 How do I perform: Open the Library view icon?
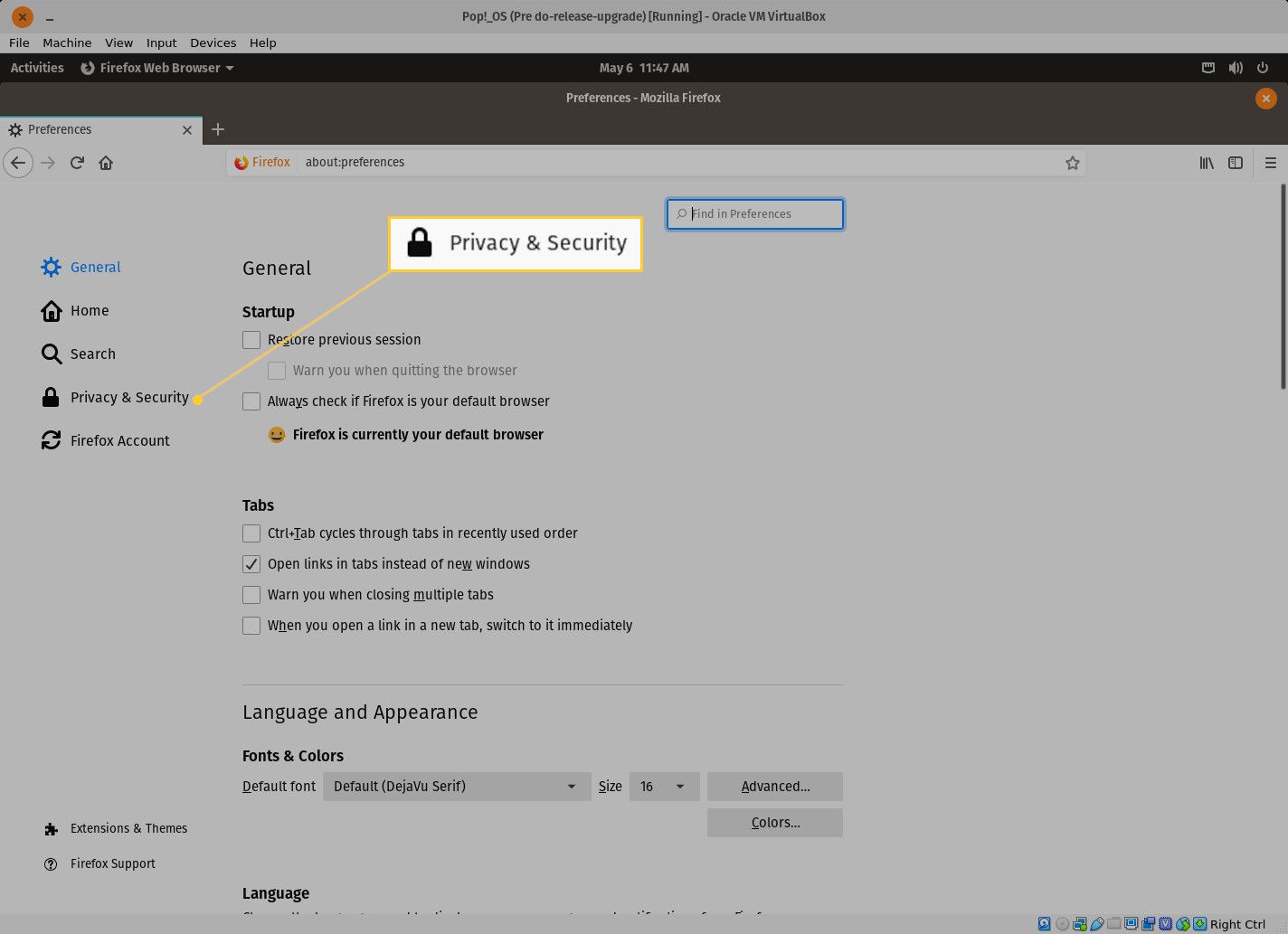coord(1207,163)
